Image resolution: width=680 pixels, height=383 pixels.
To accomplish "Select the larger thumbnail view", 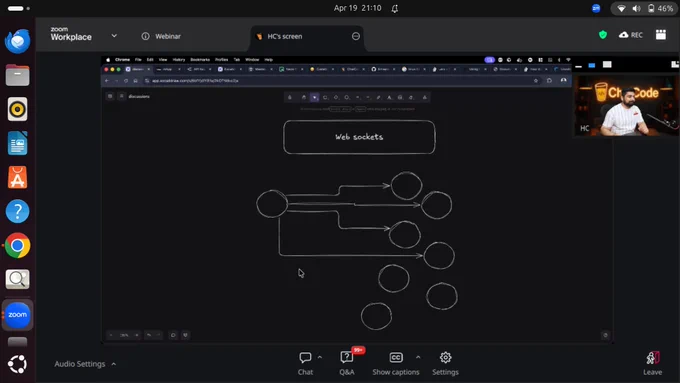I will 607,65.
